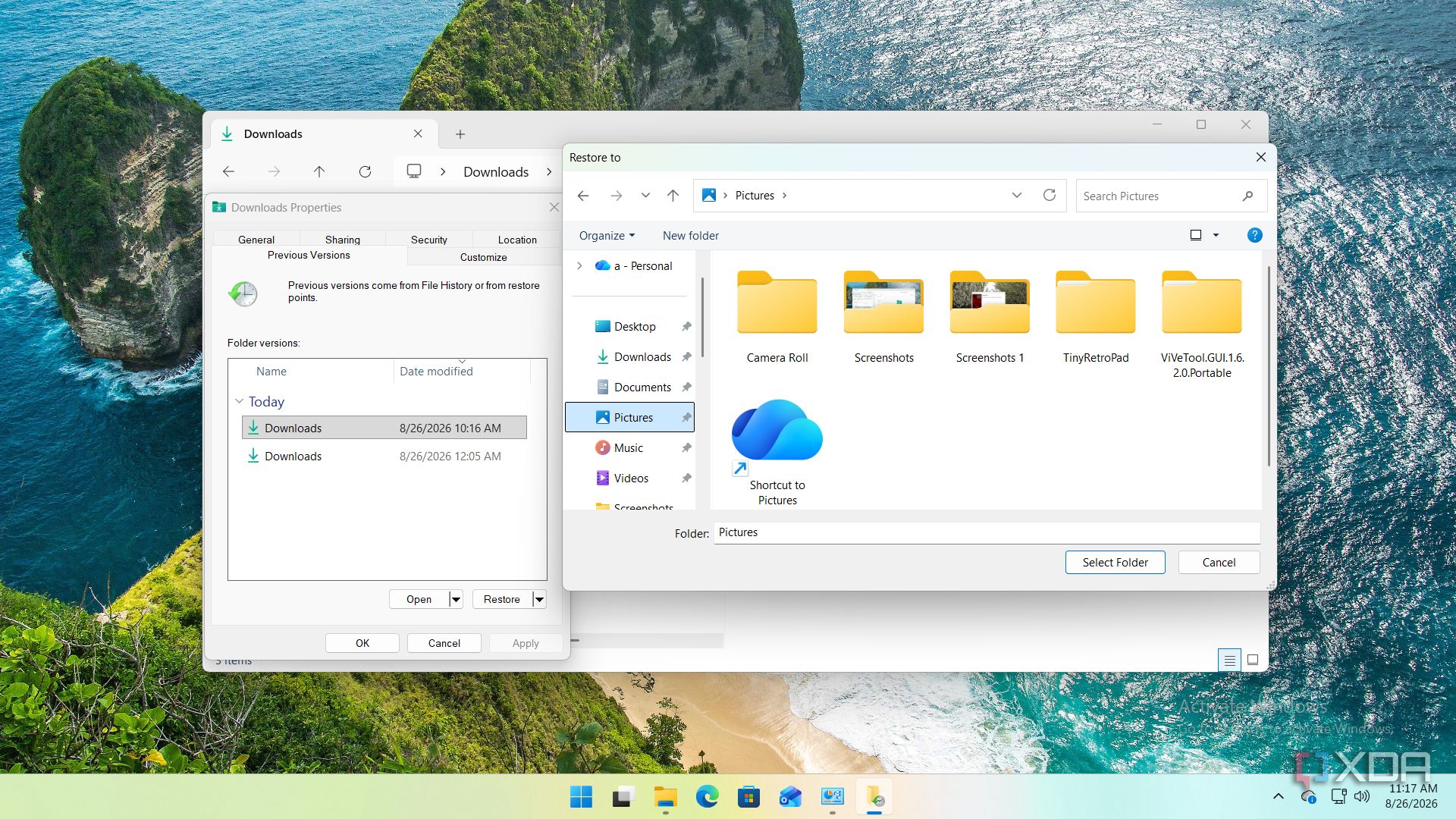The image size is (1456, 819).
Task: Open the Open button dropdown arrow
Action: (456, 599)
